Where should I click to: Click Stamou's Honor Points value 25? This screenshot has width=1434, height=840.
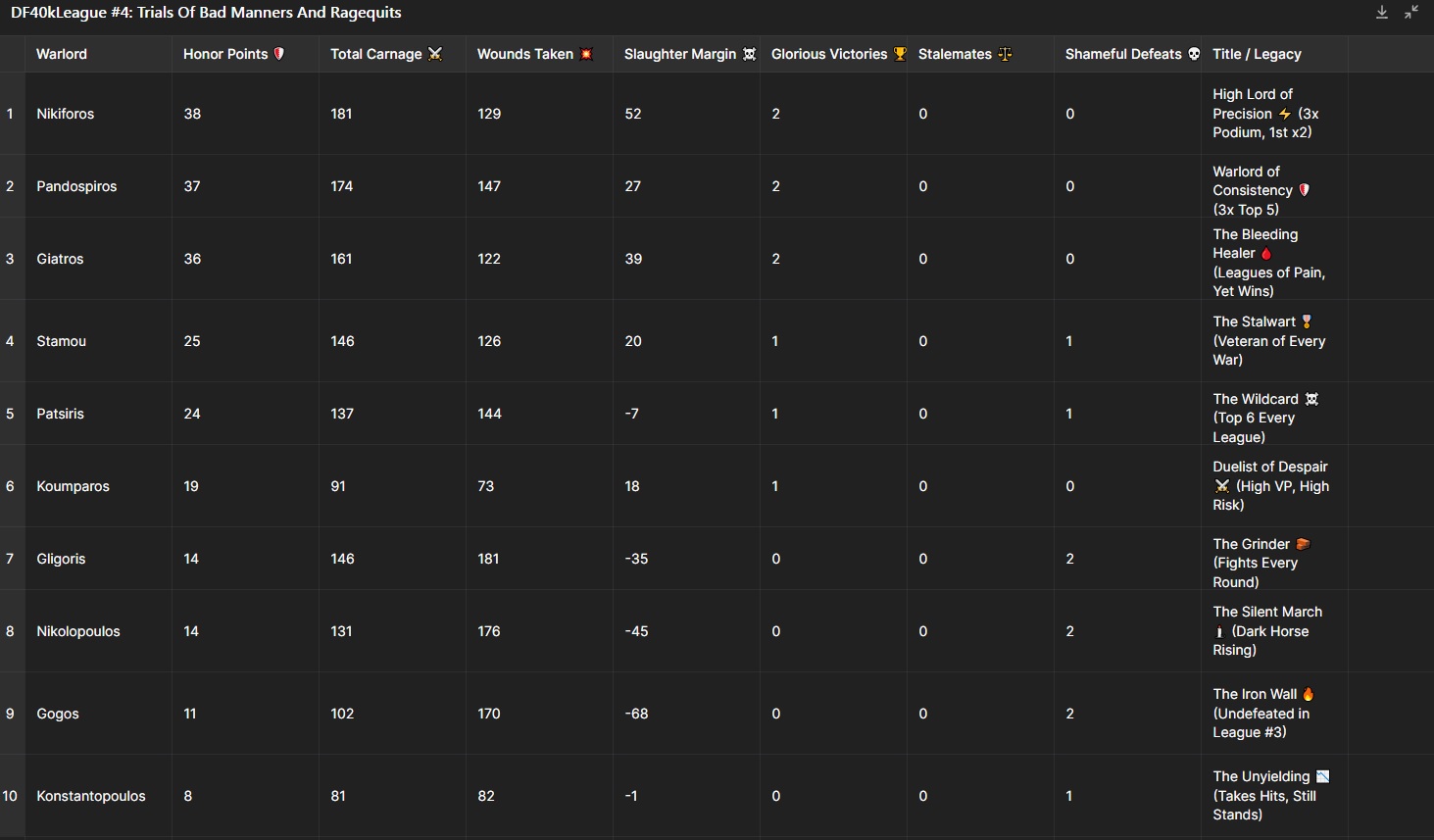click(x=192, y=341)
